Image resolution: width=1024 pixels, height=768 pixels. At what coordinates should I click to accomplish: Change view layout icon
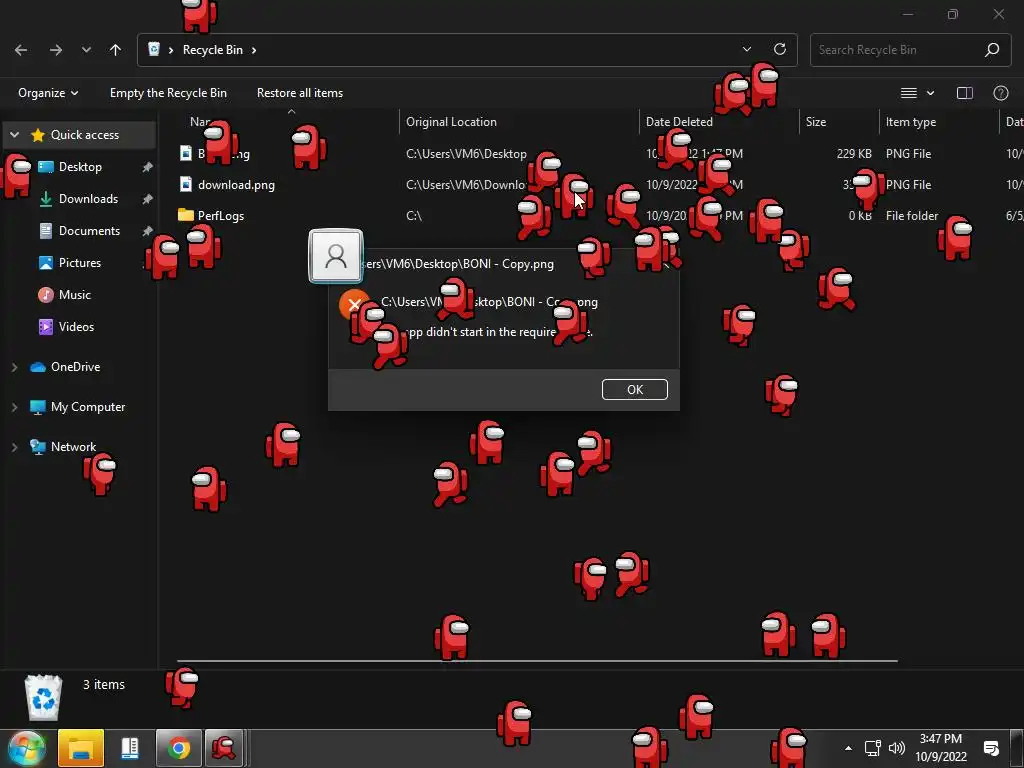click(x=908, y=93)
